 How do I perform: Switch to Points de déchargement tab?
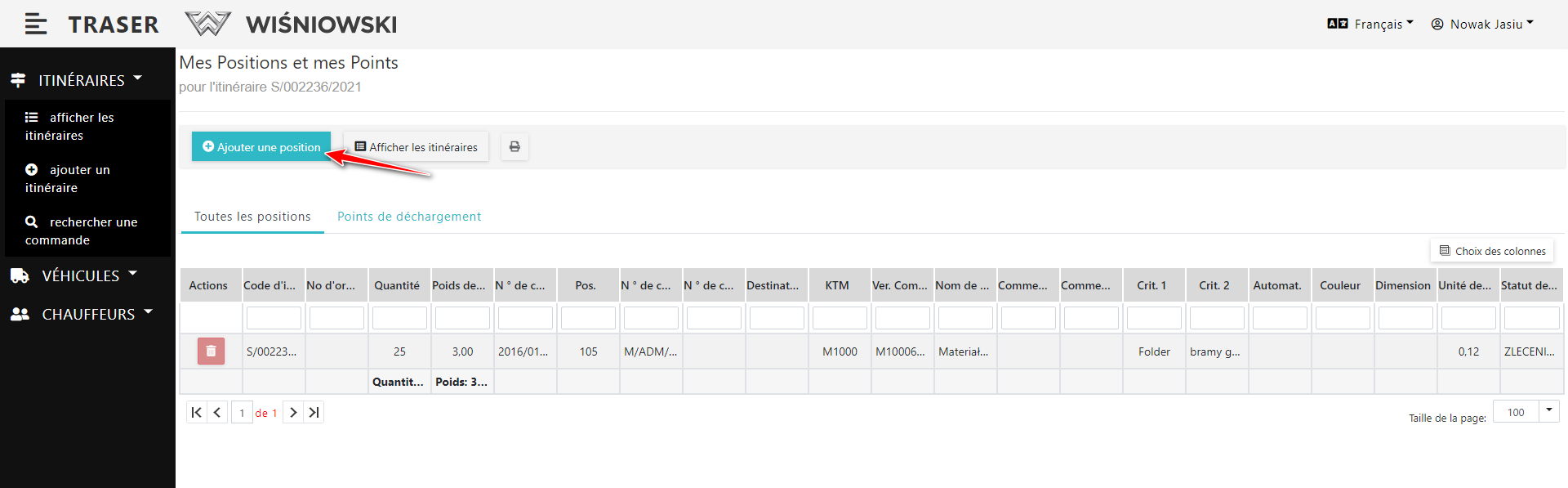click(x=409, y=217)
